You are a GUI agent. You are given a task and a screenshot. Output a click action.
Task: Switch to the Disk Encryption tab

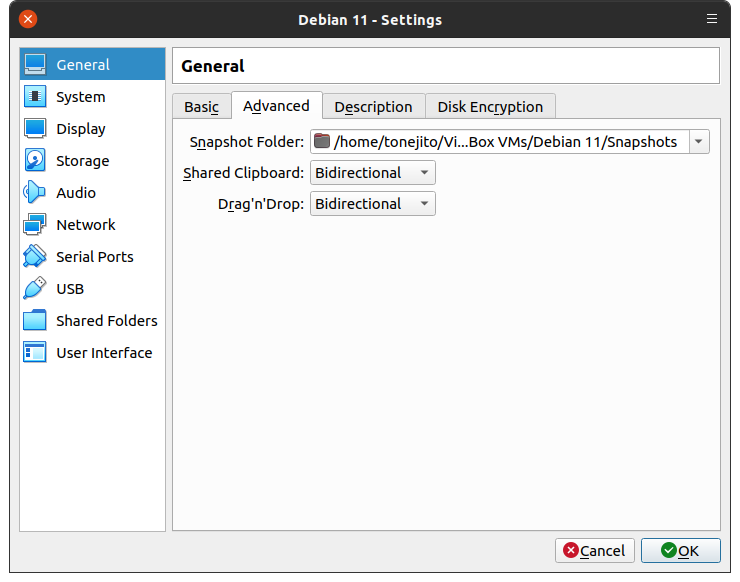point(490,107)
